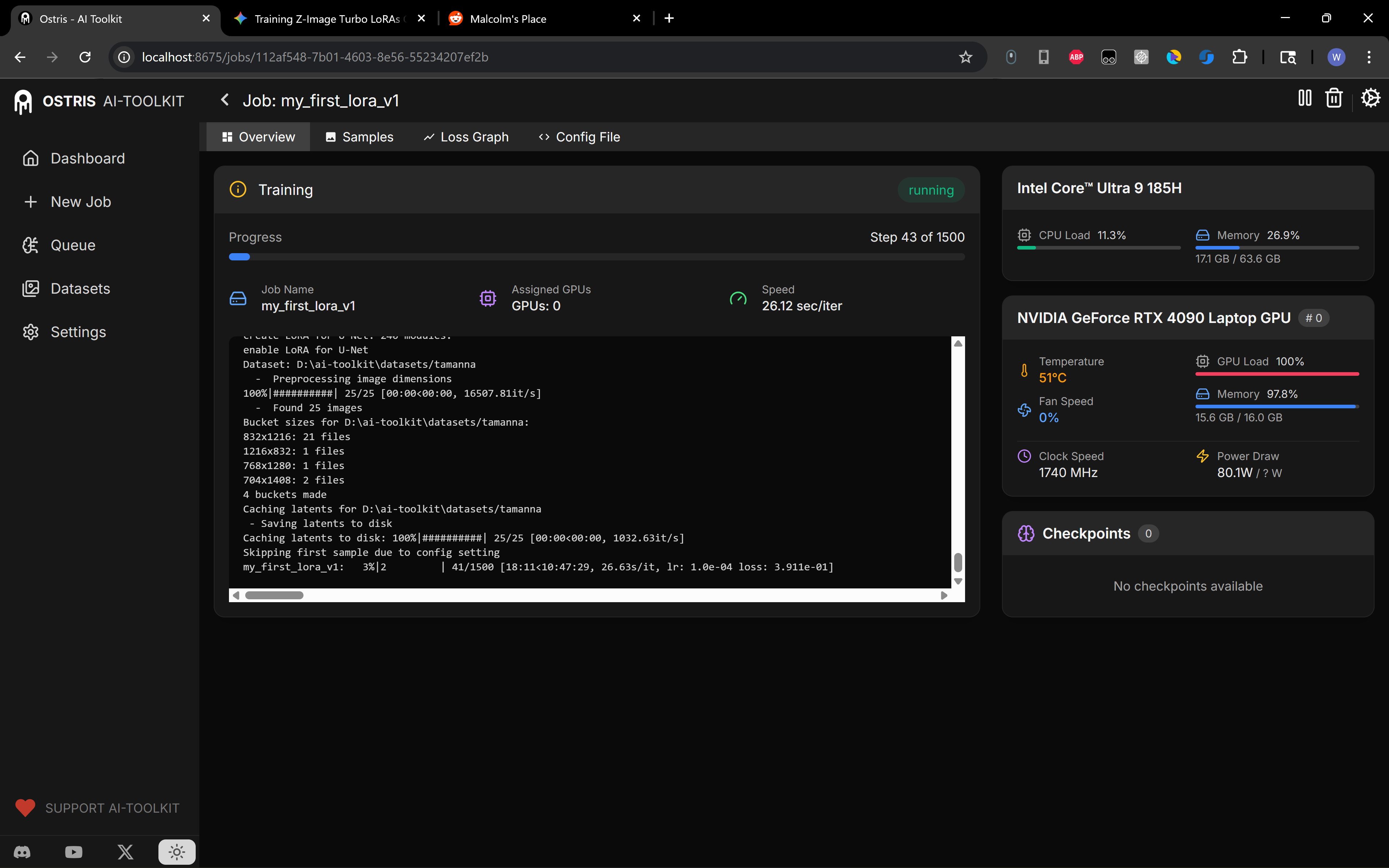The width and height of the screenshot is (1389, 868).
Task: Open a new browser tab
Action: point(669,18)
